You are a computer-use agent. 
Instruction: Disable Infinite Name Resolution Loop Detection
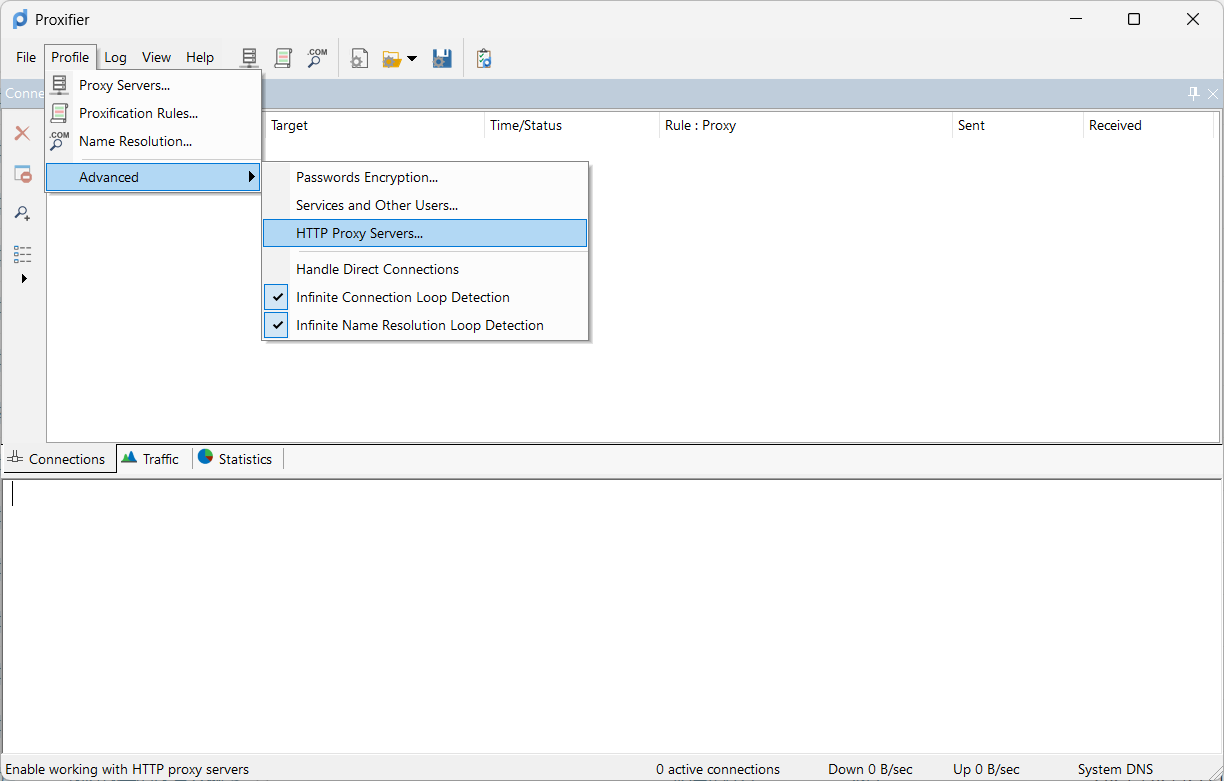419,325
